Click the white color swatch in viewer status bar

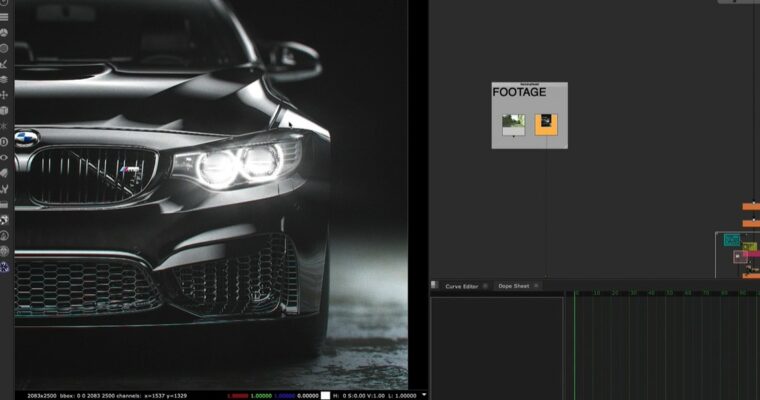[326, 396]
